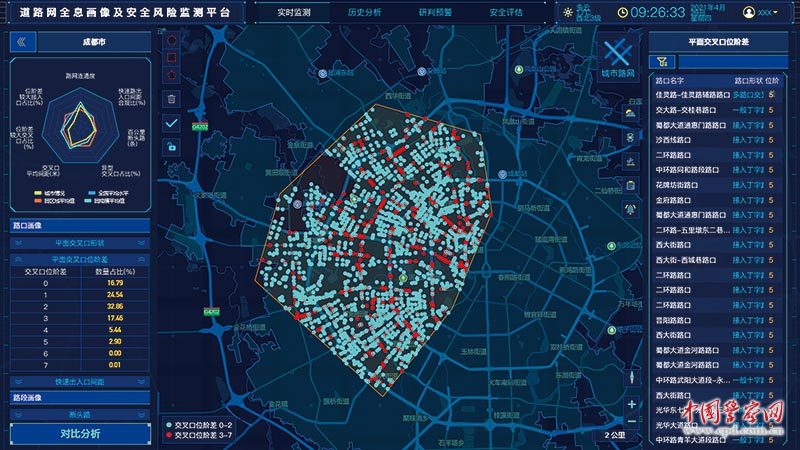The width and height of the screenshot is (800, 450).
Task: Collapse left panel with double-arrow button
Action: tap(22, 42)
